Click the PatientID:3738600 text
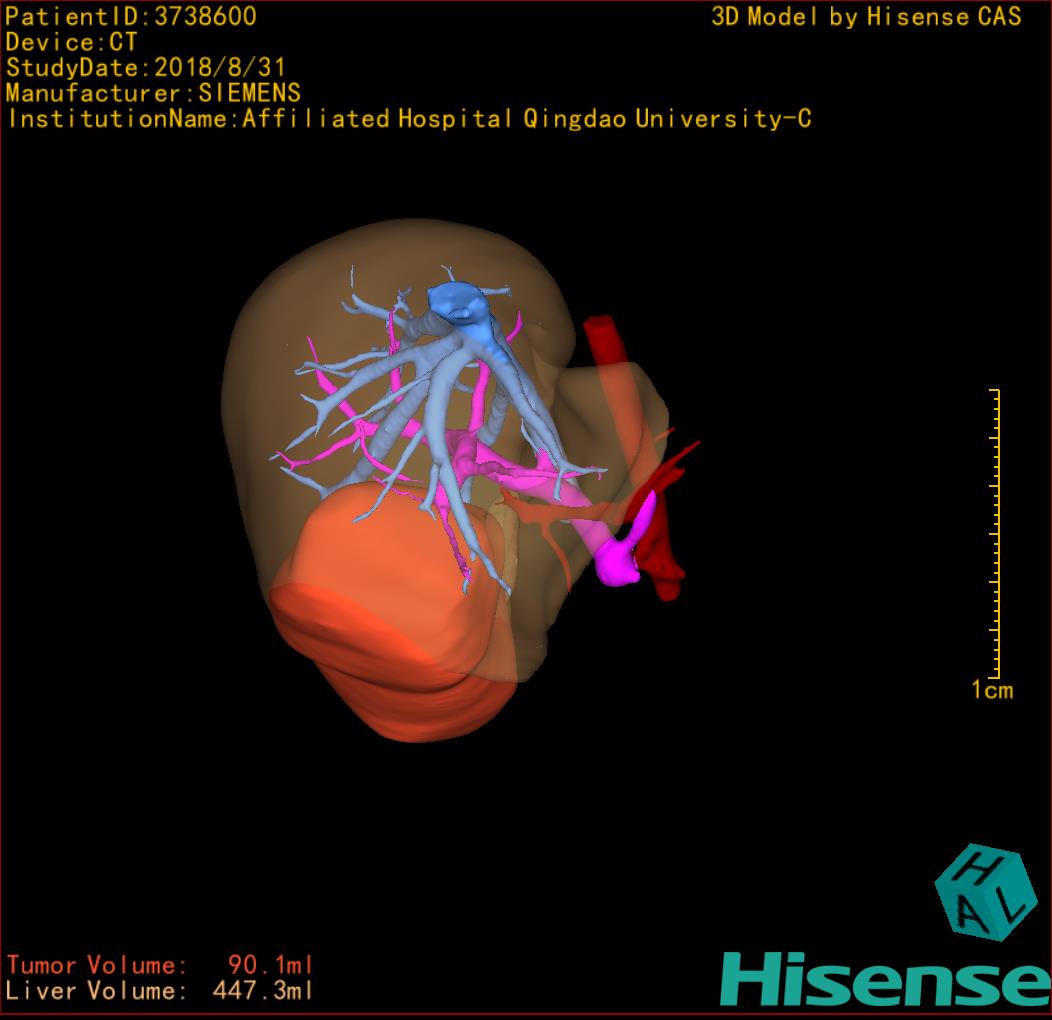Image resolution: width=1052 pixels, height=1020 pixels. 131,16
